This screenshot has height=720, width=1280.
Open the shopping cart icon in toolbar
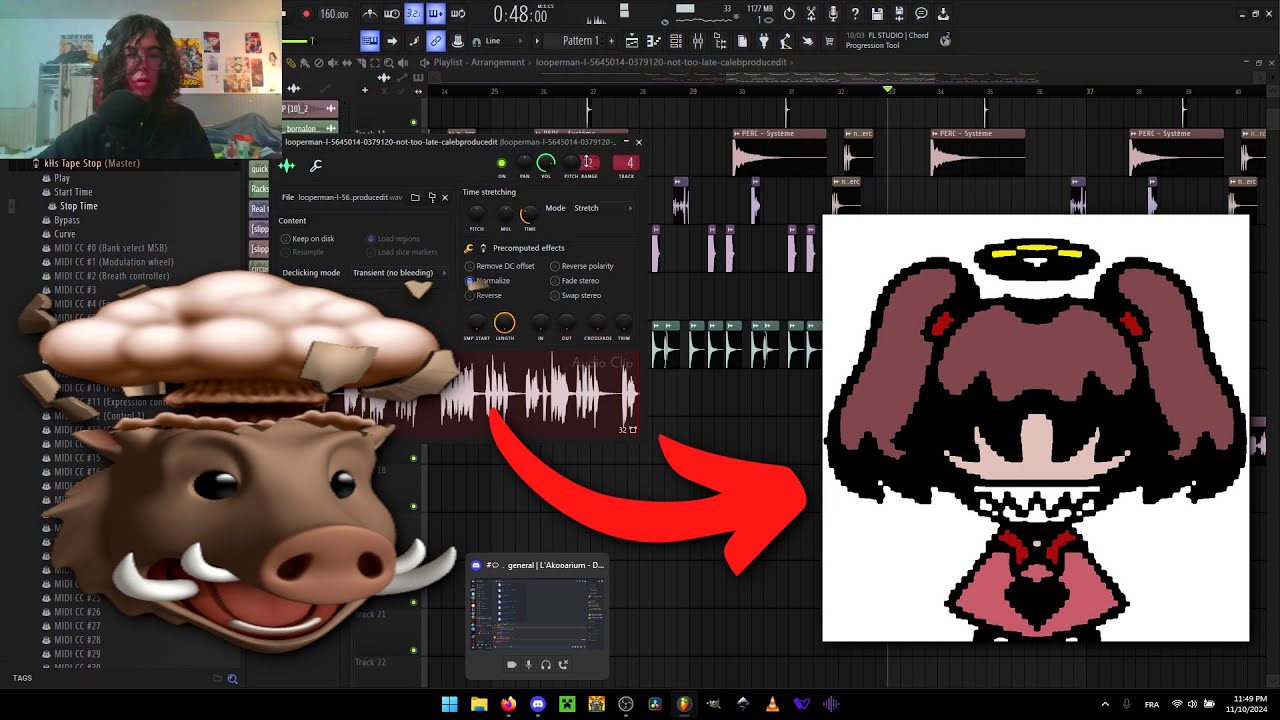click(x=830, y=41)
